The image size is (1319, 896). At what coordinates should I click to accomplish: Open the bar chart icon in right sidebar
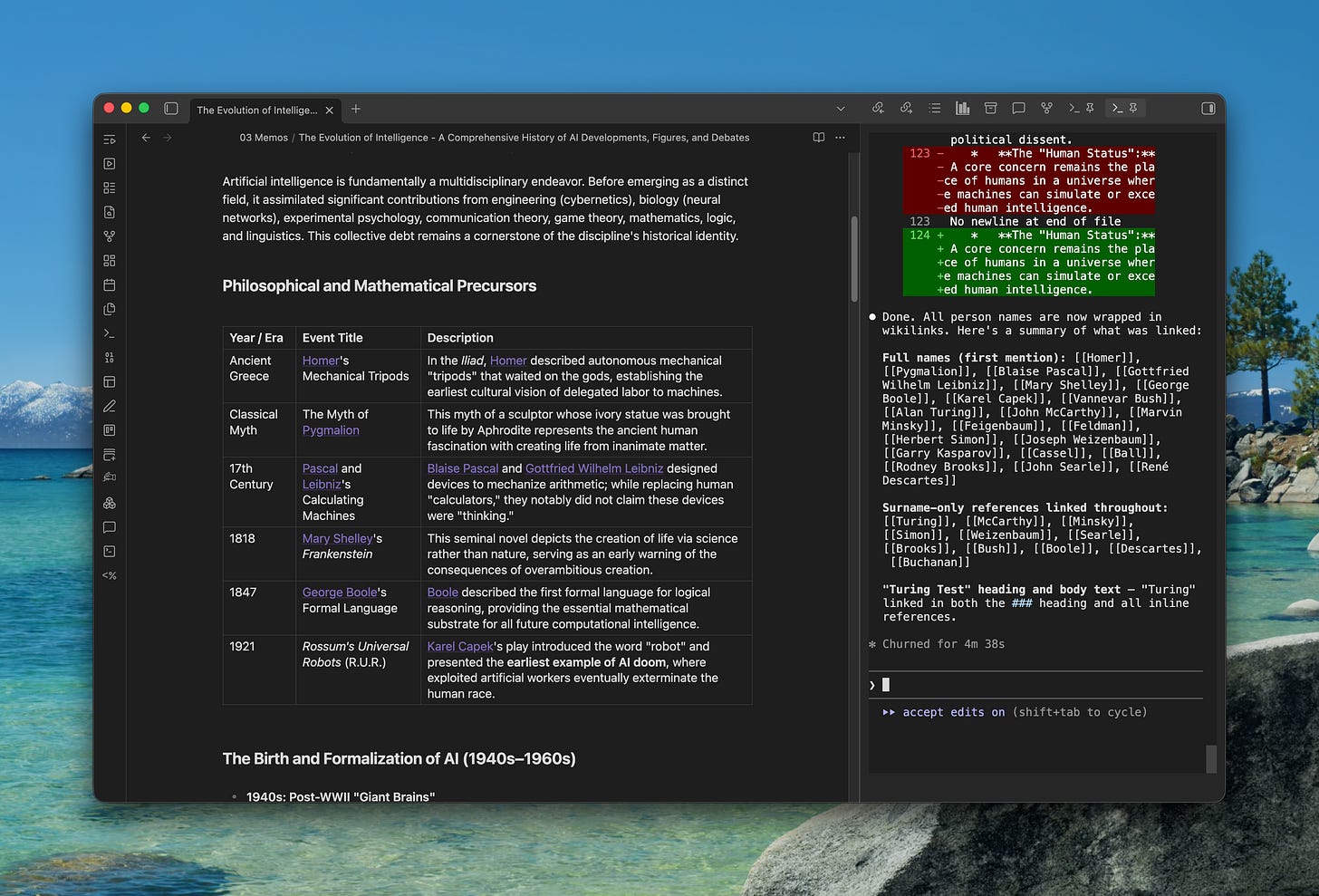(962, 108)
